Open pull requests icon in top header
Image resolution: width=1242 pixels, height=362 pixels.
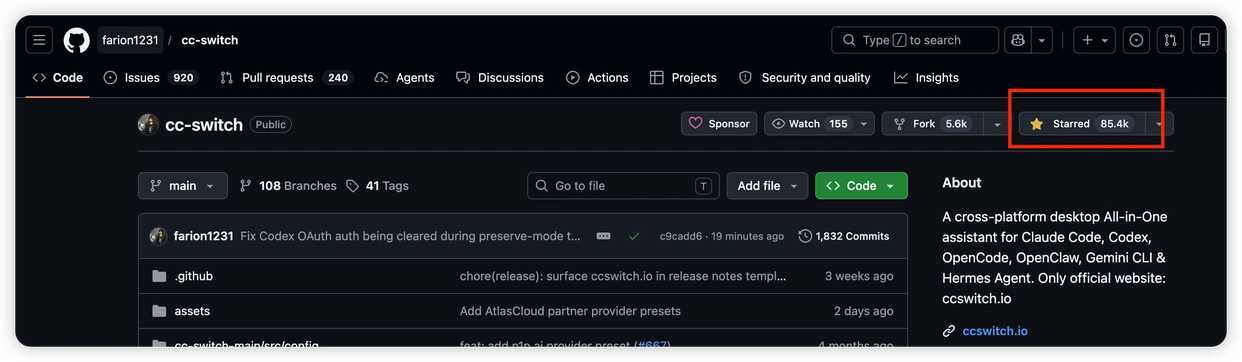coord(1170,40)
